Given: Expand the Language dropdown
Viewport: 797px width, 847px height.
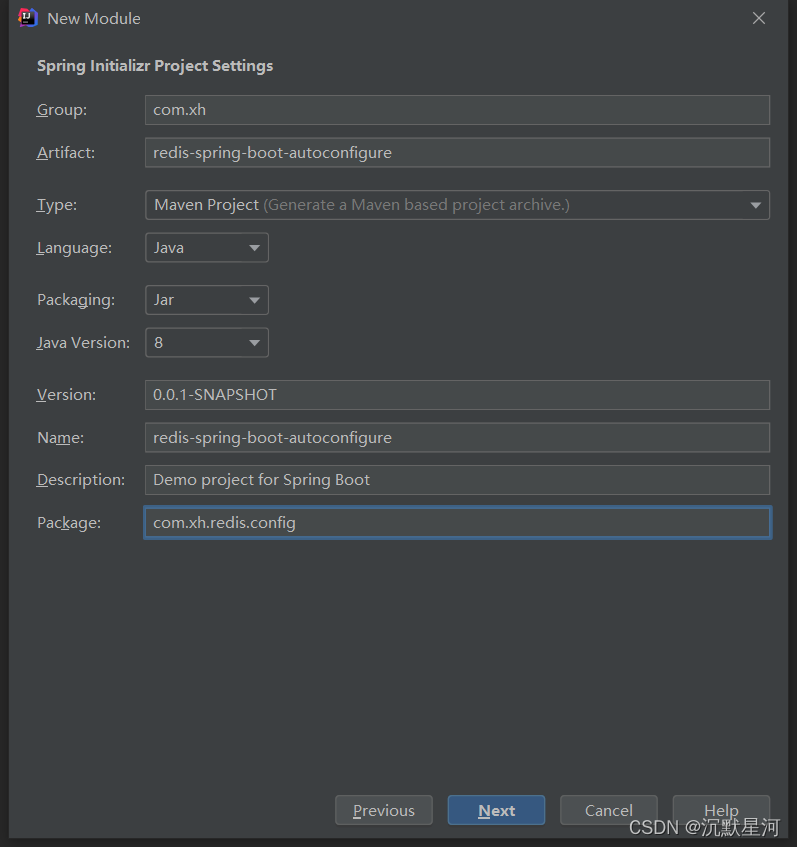Looking at the screenshot, I should point(254,248).
